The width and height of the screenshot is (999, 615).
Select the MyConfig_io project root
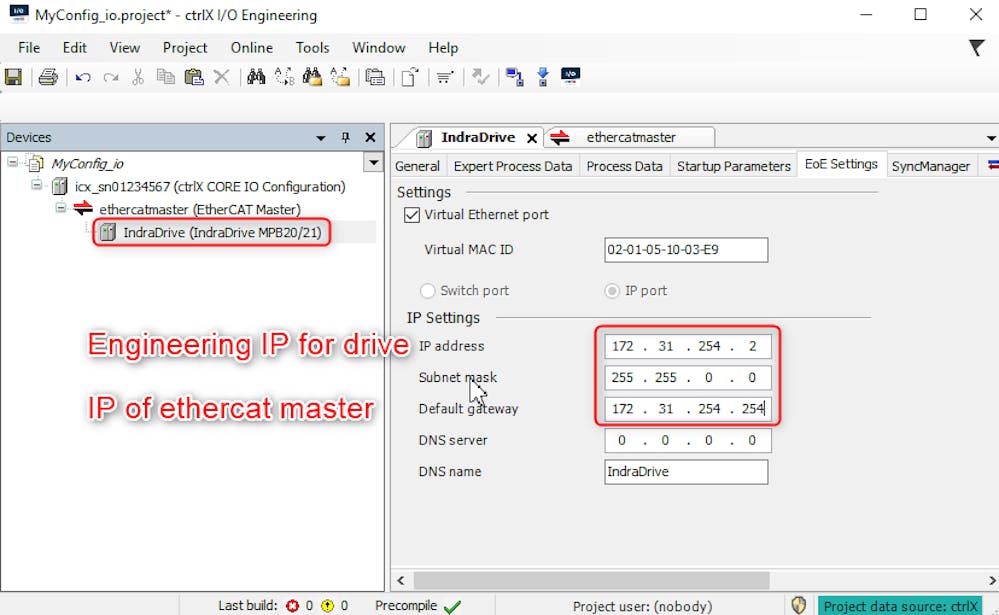(87, 164)
